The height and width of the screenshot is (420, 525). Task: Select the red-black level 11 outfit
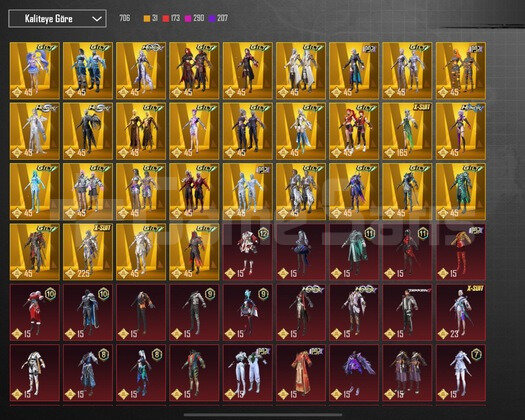tap(407, 252)
